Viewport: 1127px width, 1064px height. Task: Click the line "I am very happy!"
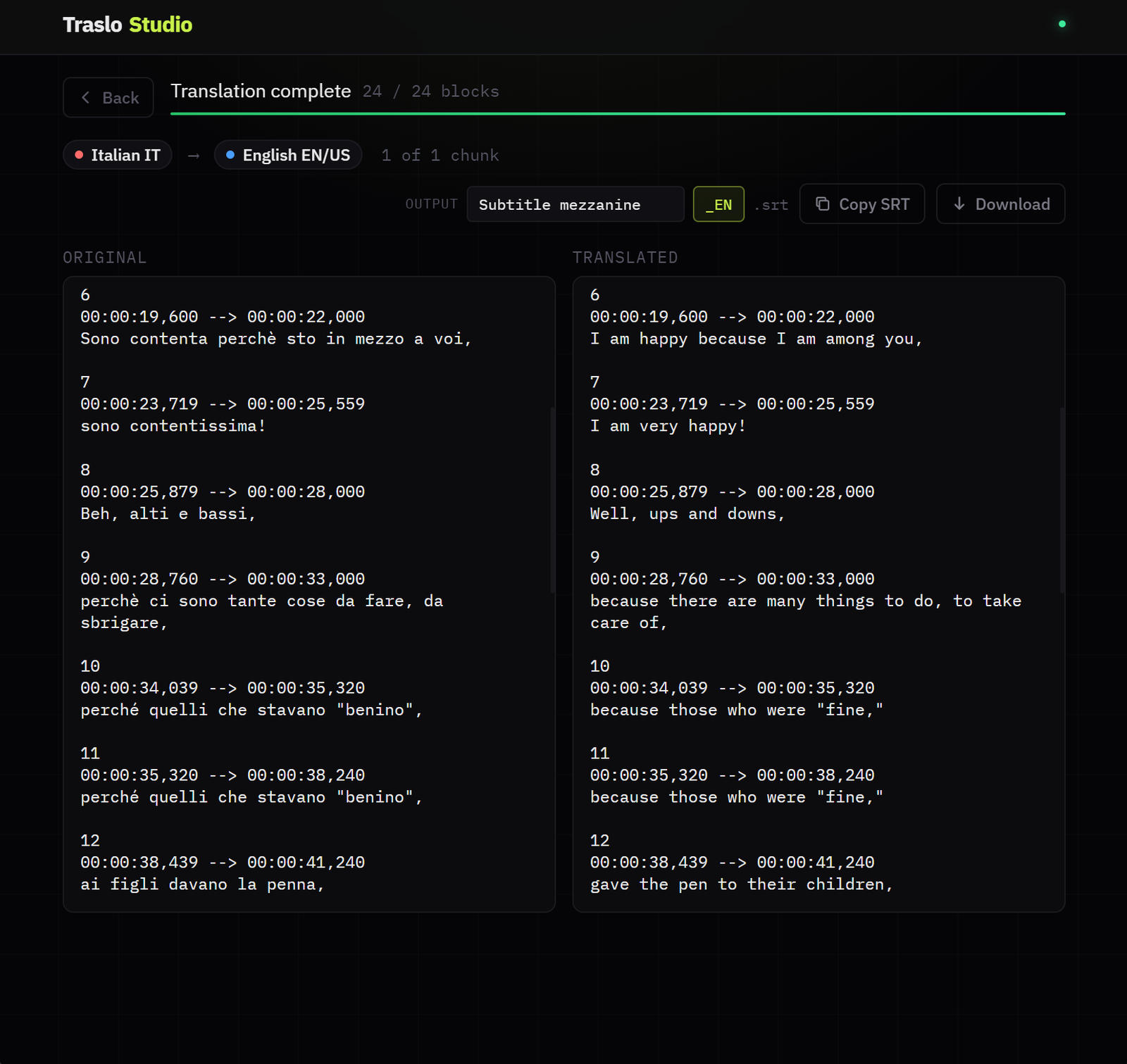(668, 426)
